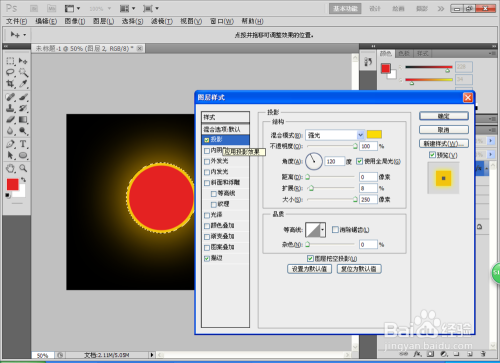The image size is (500, 363).
Task: Enable the 斜面和浮雕 bevel checkbox
Action: pyautogui.click(x=207, y=183)
